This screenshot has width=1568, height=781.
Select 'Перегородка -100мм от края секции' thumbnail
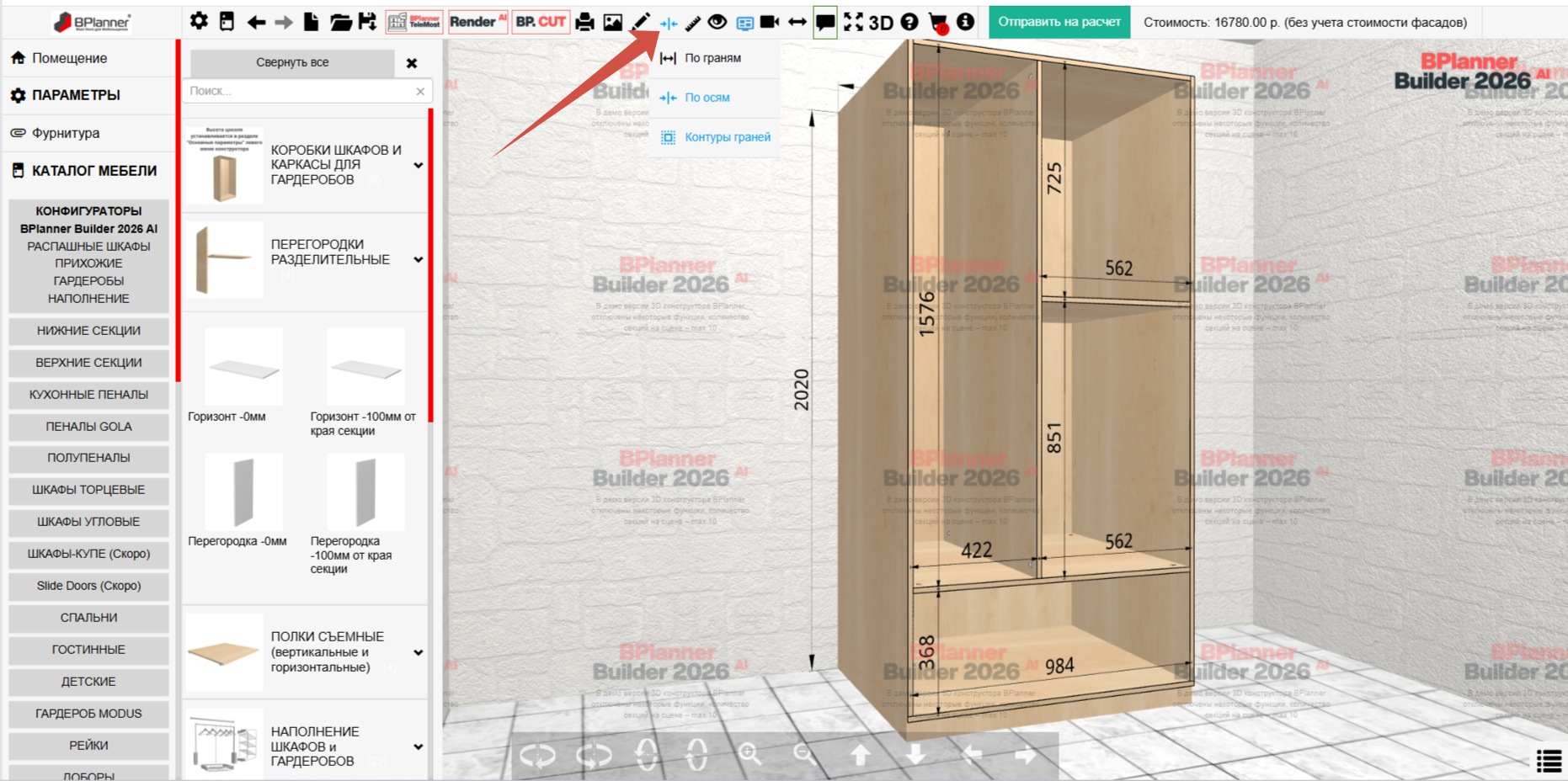click(x=365, y=492)
